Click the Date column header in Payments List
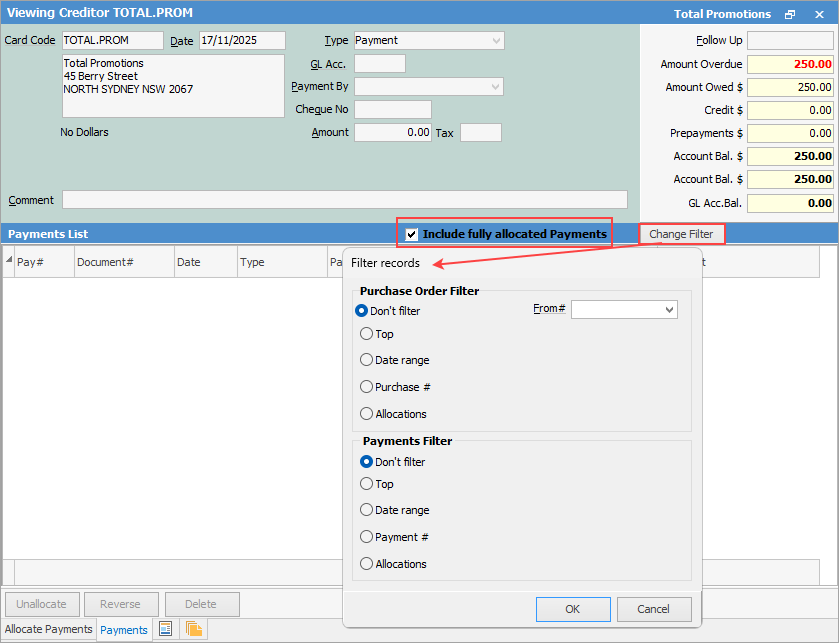 click(206, 262)
